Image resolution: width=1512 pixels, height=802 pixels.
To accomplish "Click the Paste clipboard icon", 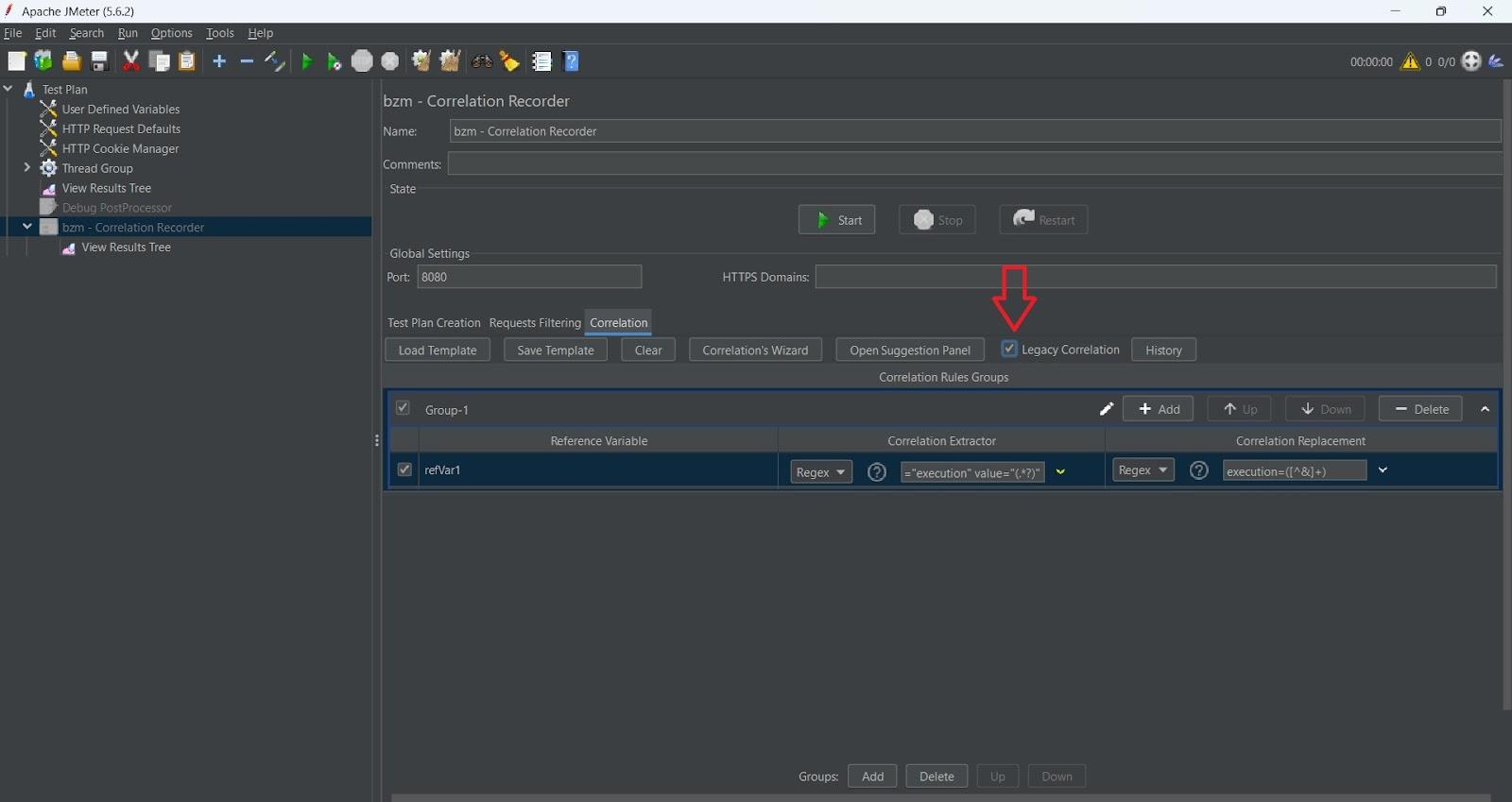I will point(187,61).
